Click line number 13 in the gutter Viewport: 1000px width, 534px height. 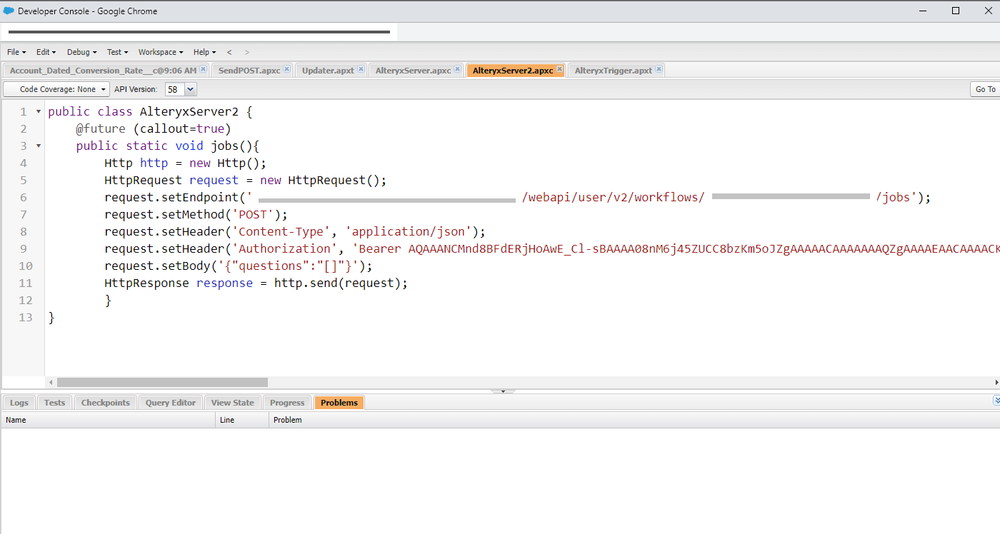26,318
